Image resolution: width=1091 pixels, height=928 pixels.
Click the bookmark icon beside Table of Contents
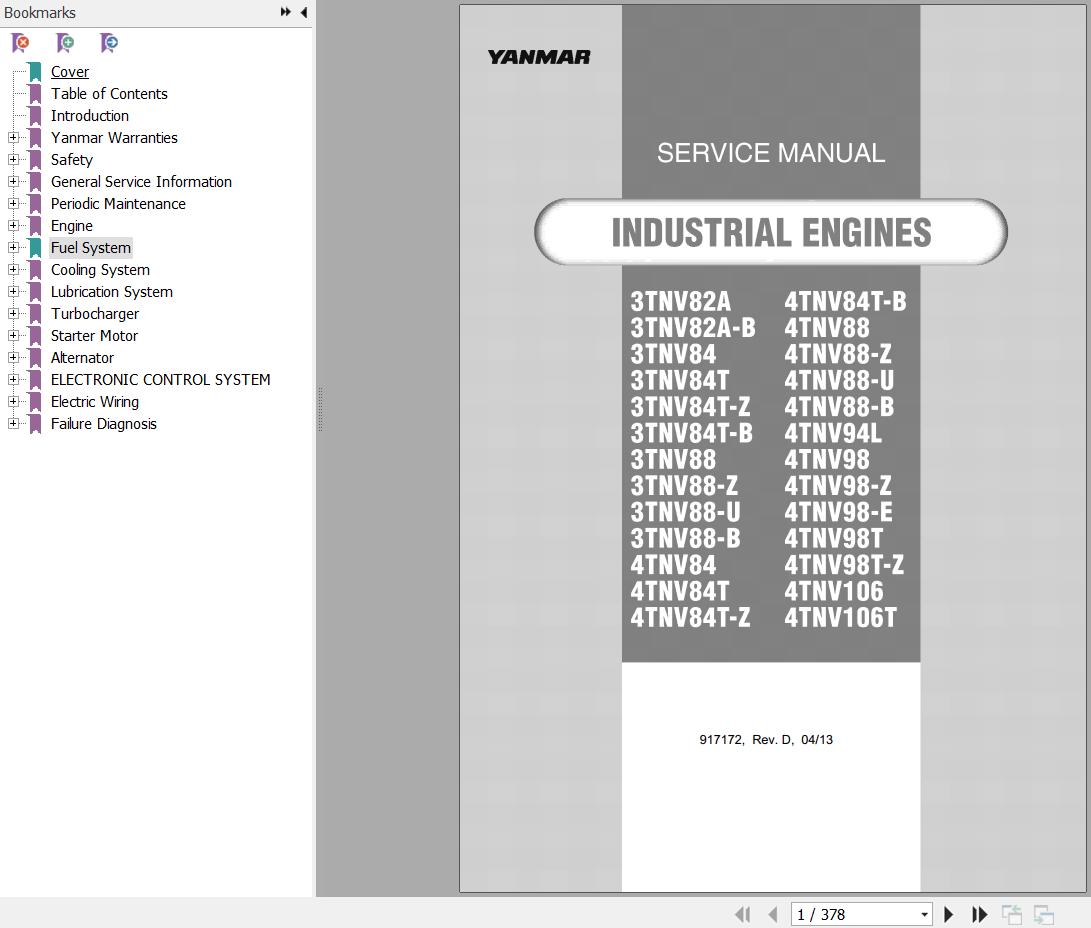pos(35,94)
